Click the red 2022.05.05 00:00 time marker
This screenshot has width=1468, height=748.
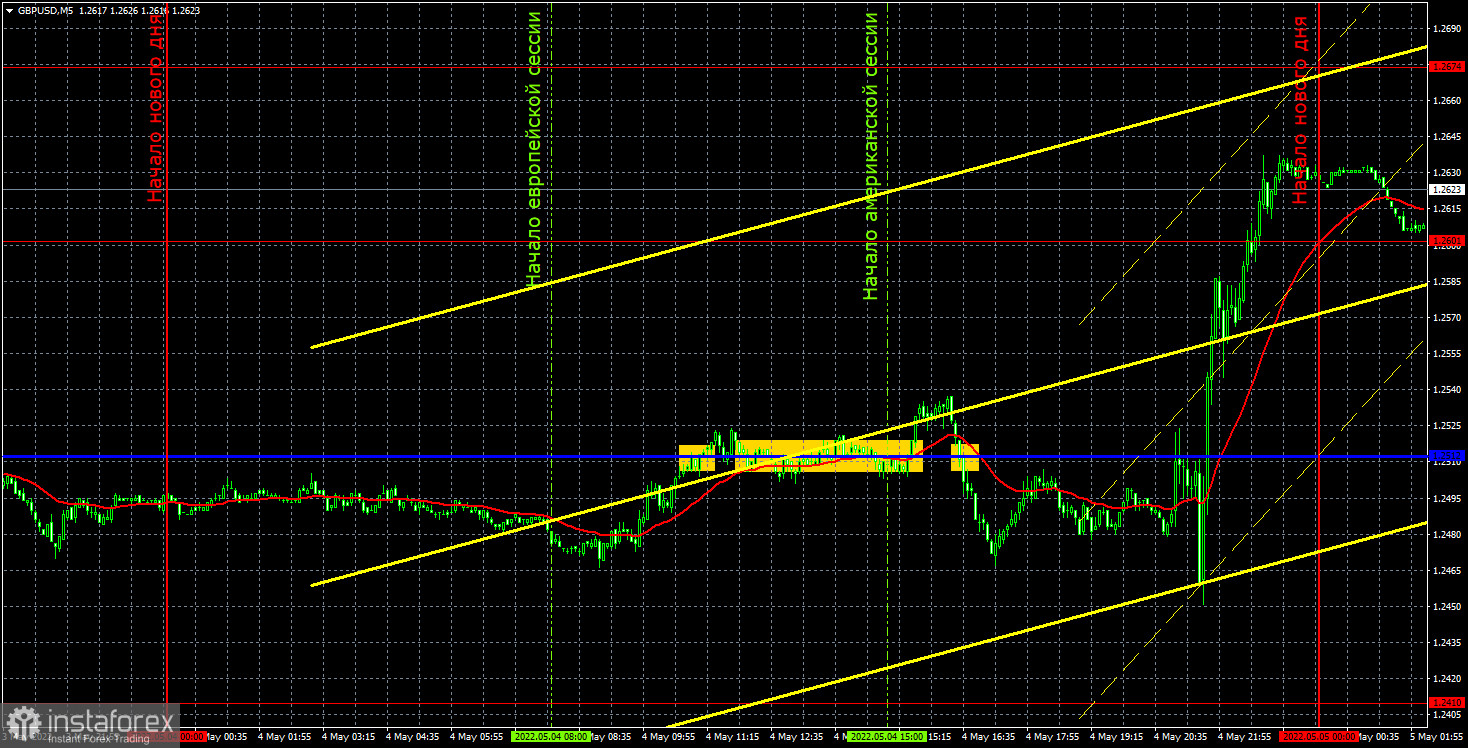pos(1319,737)
